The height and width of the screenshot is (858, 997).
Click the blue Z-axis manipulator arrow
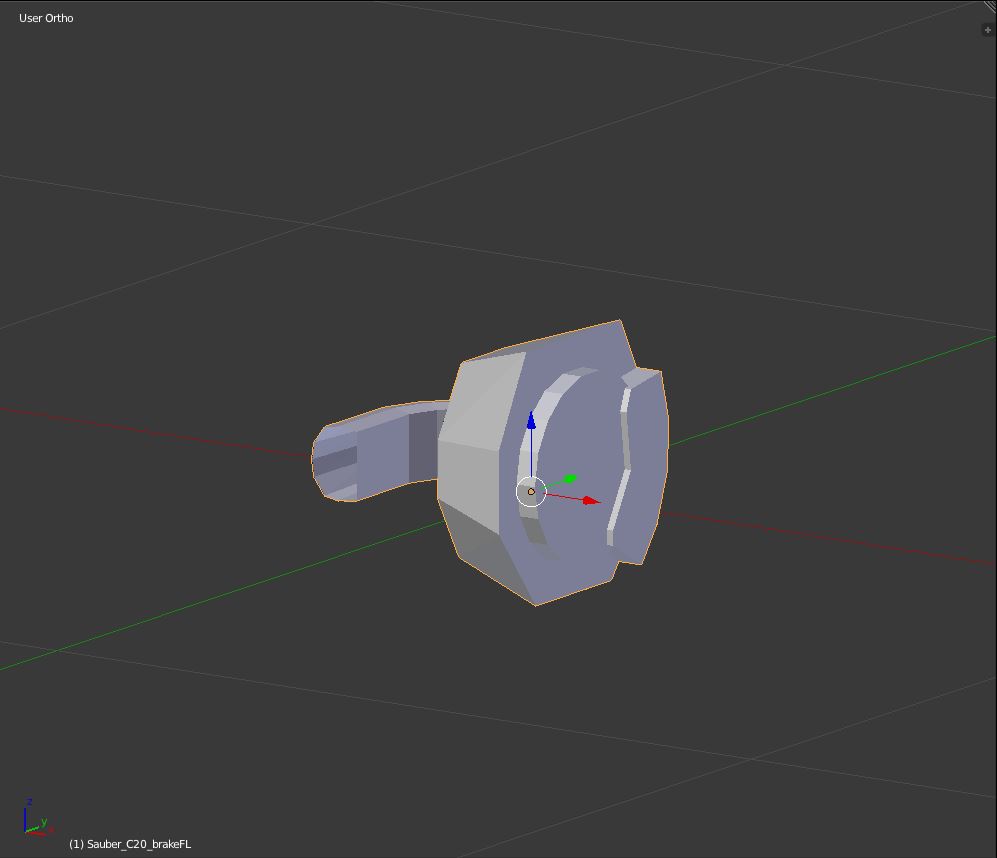click(x=531, y=420)
